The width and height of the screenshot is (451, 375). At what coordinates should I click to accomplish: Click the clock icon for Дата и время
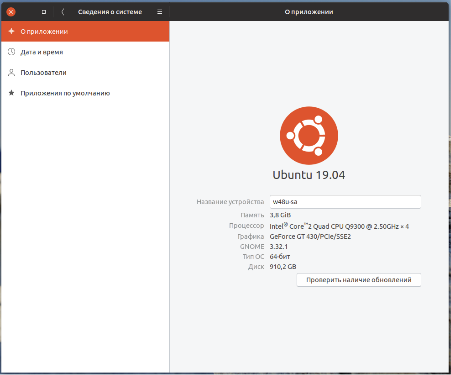coord(11,52)
